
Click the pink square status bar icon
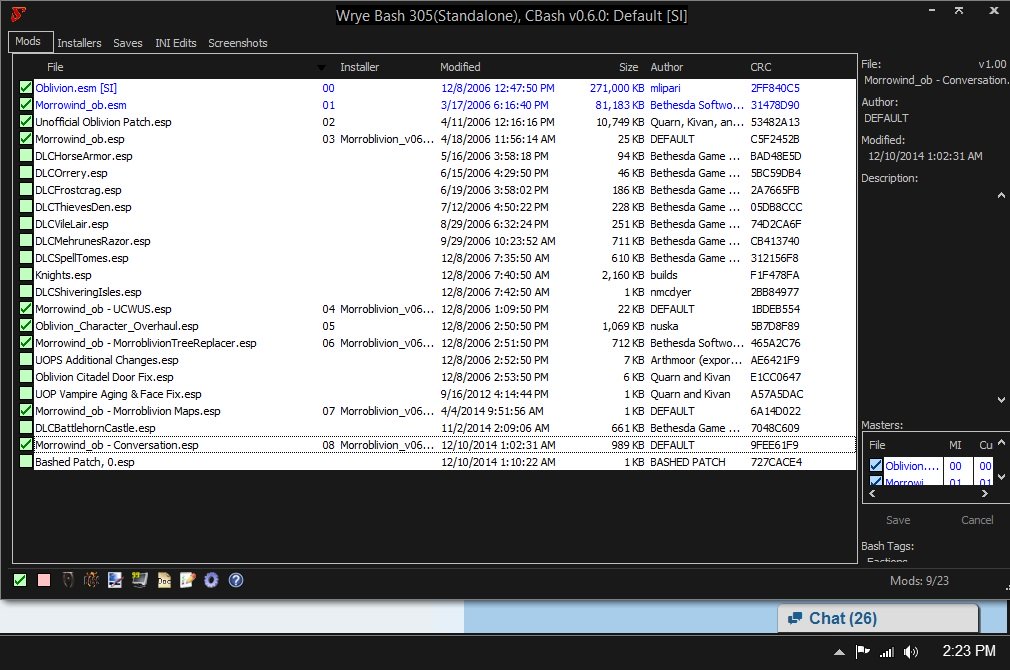click(x=44, y=580)
